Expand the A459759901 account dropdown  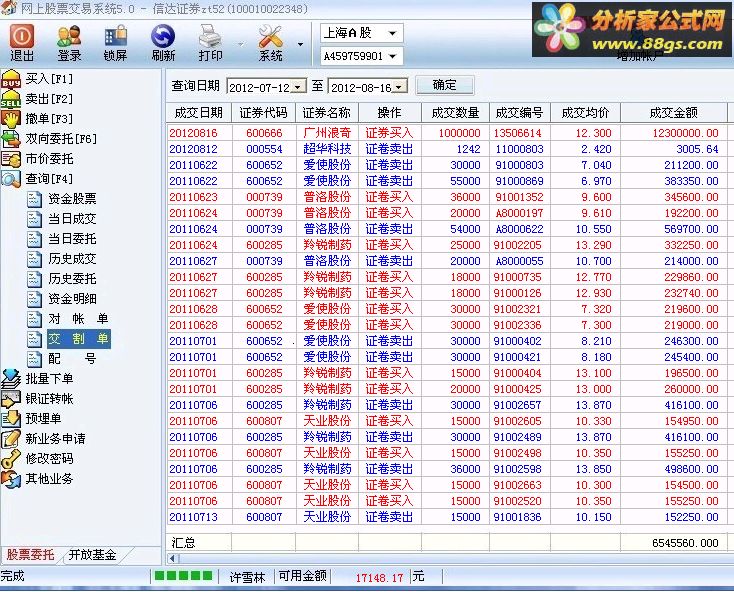coord(392,57)
